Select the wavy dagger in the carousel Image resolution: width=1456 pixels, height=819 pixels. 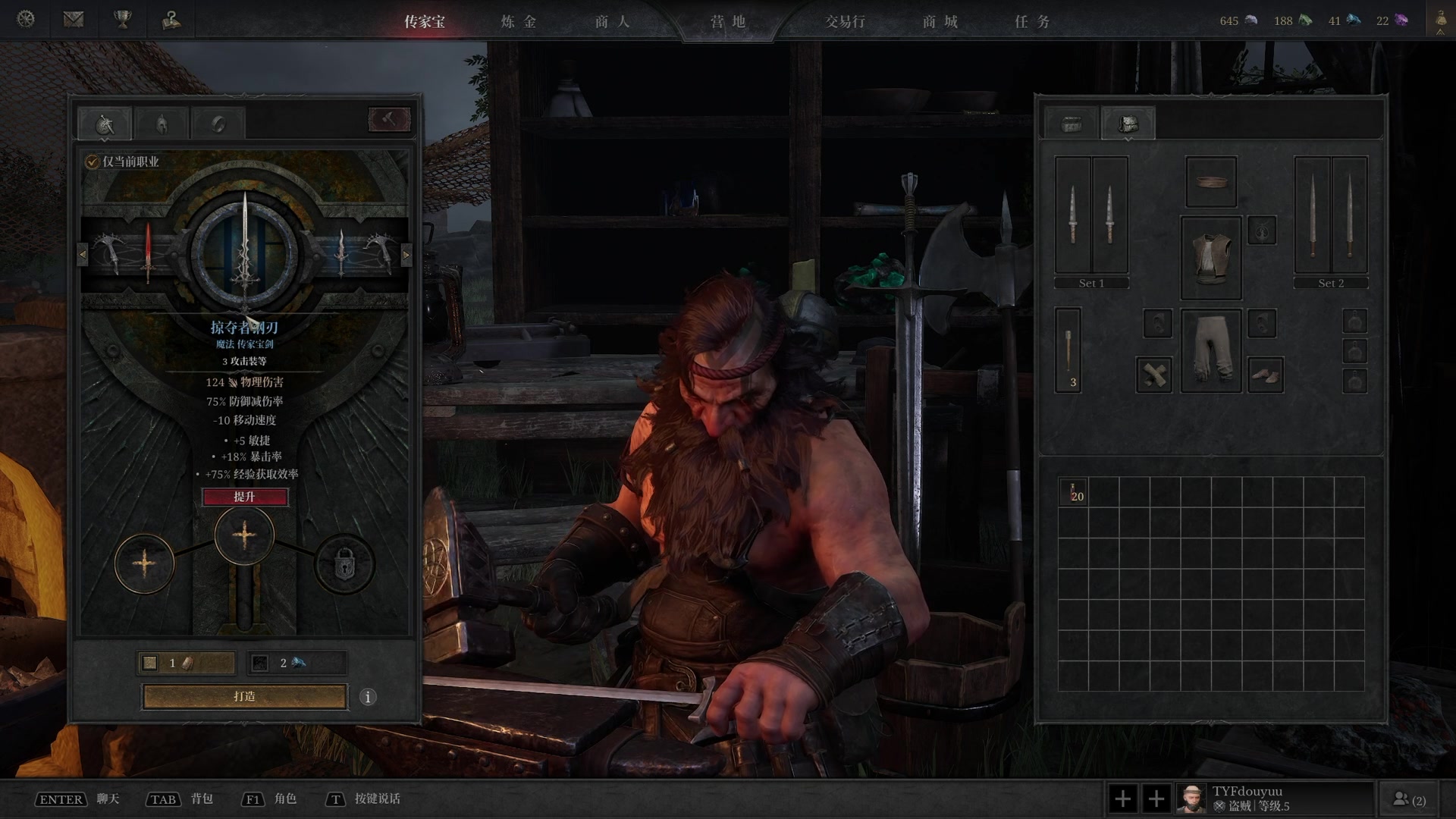tap(341, 252)
